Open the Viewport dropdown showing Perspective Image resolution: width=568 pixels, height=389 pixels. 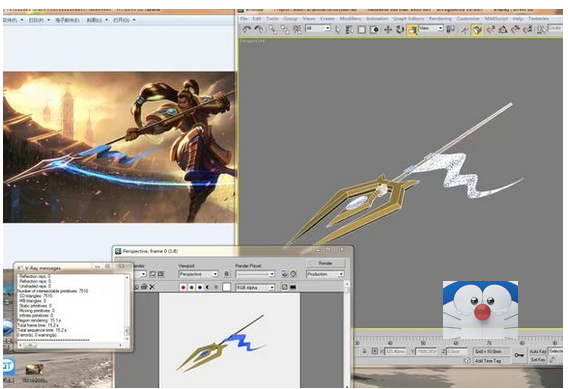click(198, 274)
